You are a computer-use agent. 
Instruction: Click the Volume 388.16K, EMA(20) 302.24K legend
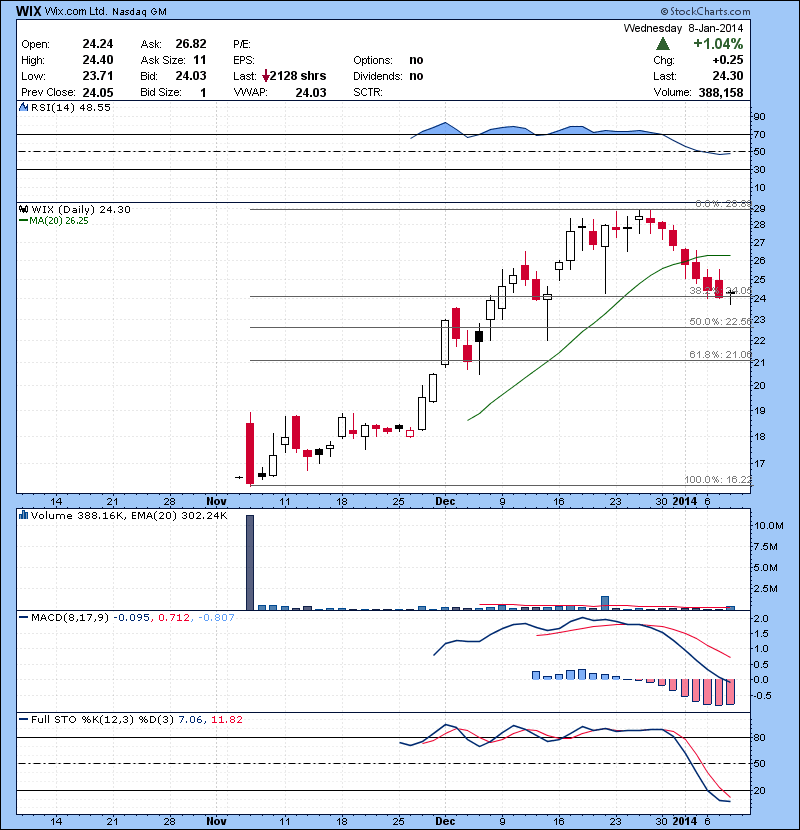tap(129, 515)
